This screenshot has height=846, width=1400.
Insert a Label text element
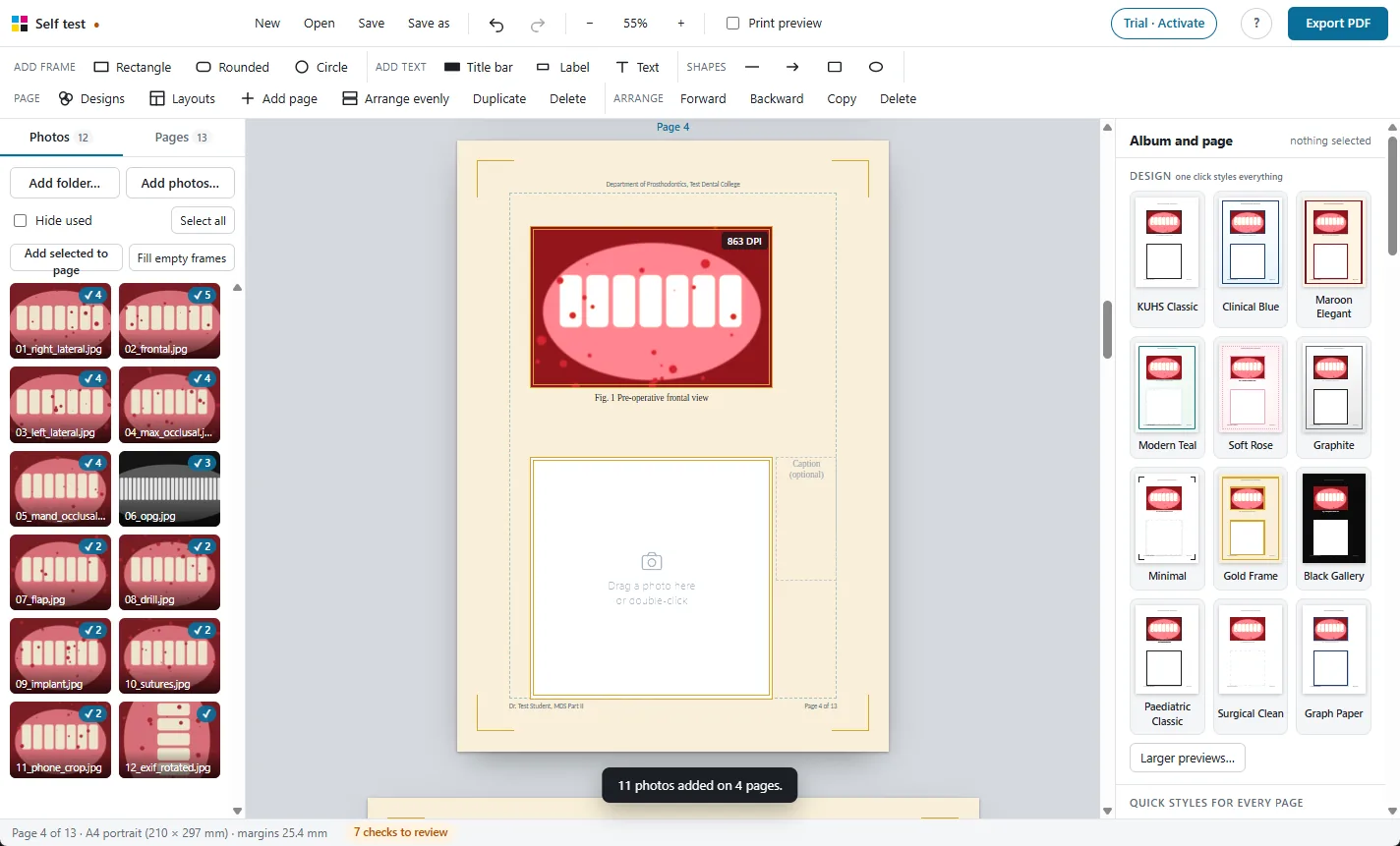tap(563, 67)
